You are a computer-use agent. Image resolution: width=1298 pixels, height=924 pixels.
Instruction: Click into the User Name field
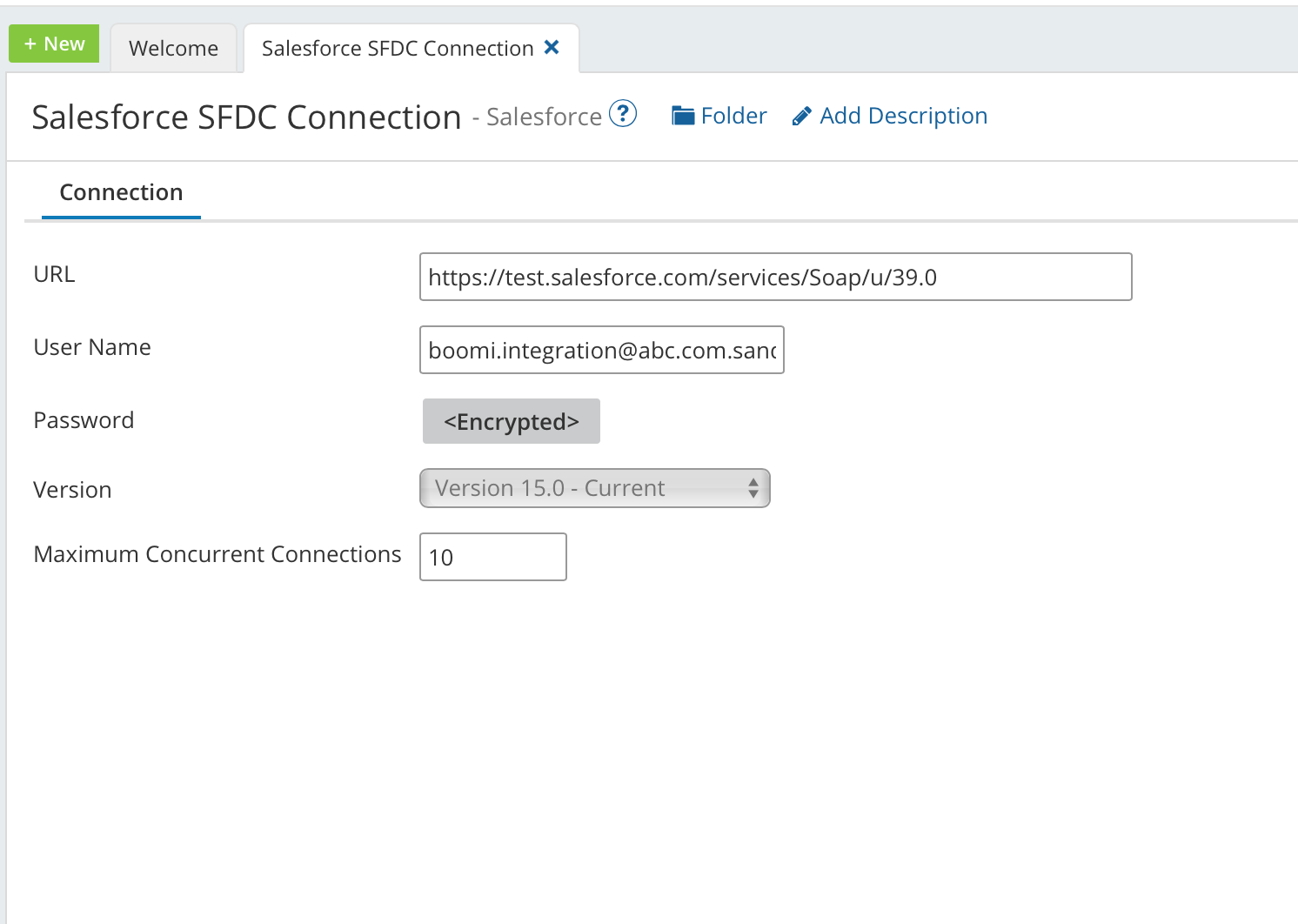[x=601, y=351]
